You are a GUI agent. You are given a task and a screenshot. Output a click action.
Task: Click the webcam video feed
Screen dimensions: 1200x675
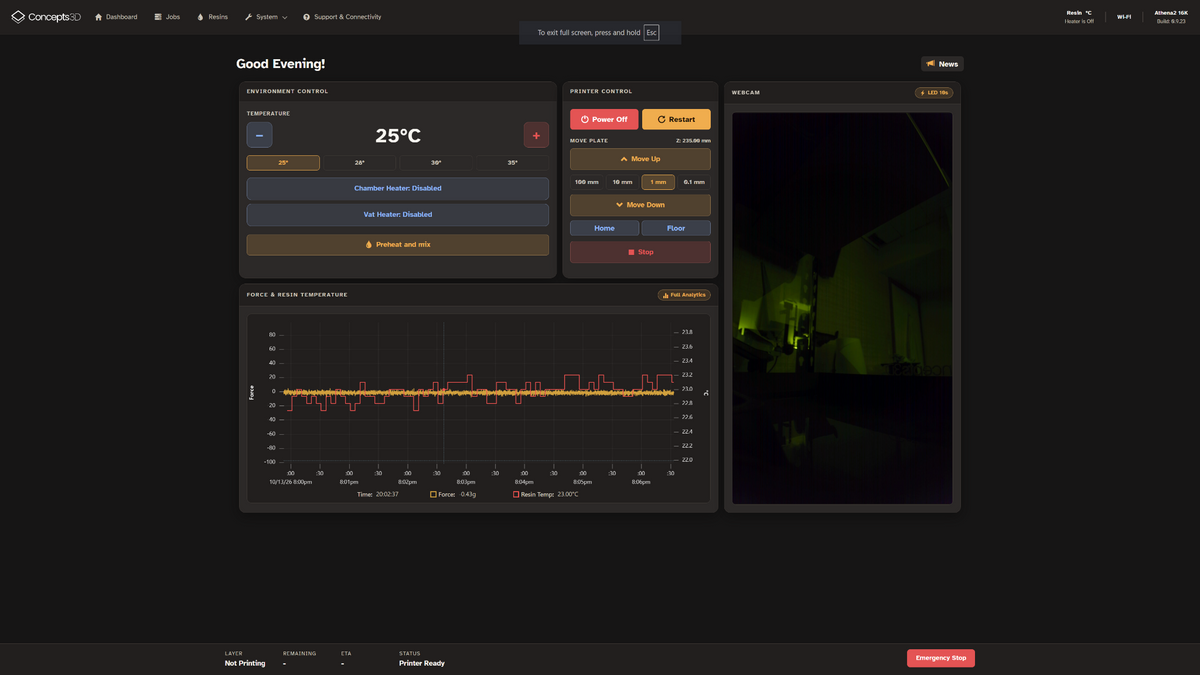(842, 308)
